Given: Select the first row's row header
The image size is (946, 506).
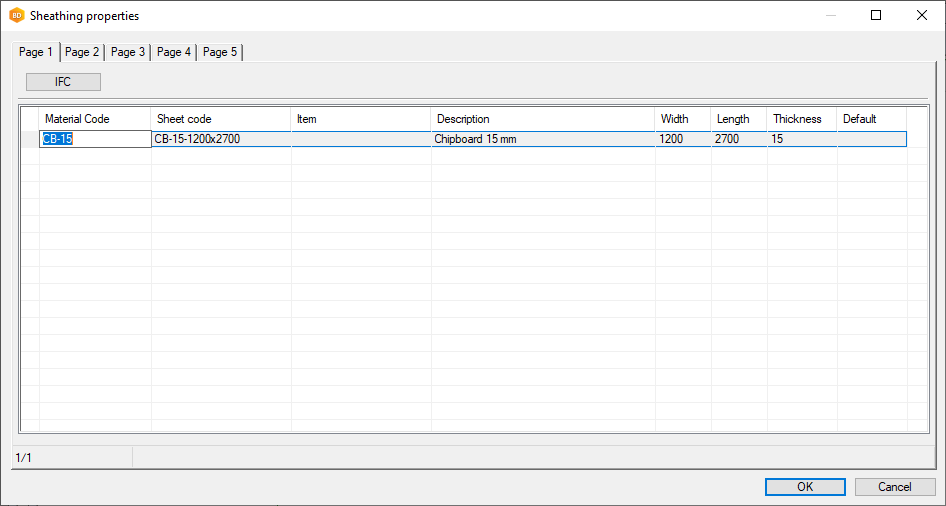Looking at the screenshot, I should 30,139.
